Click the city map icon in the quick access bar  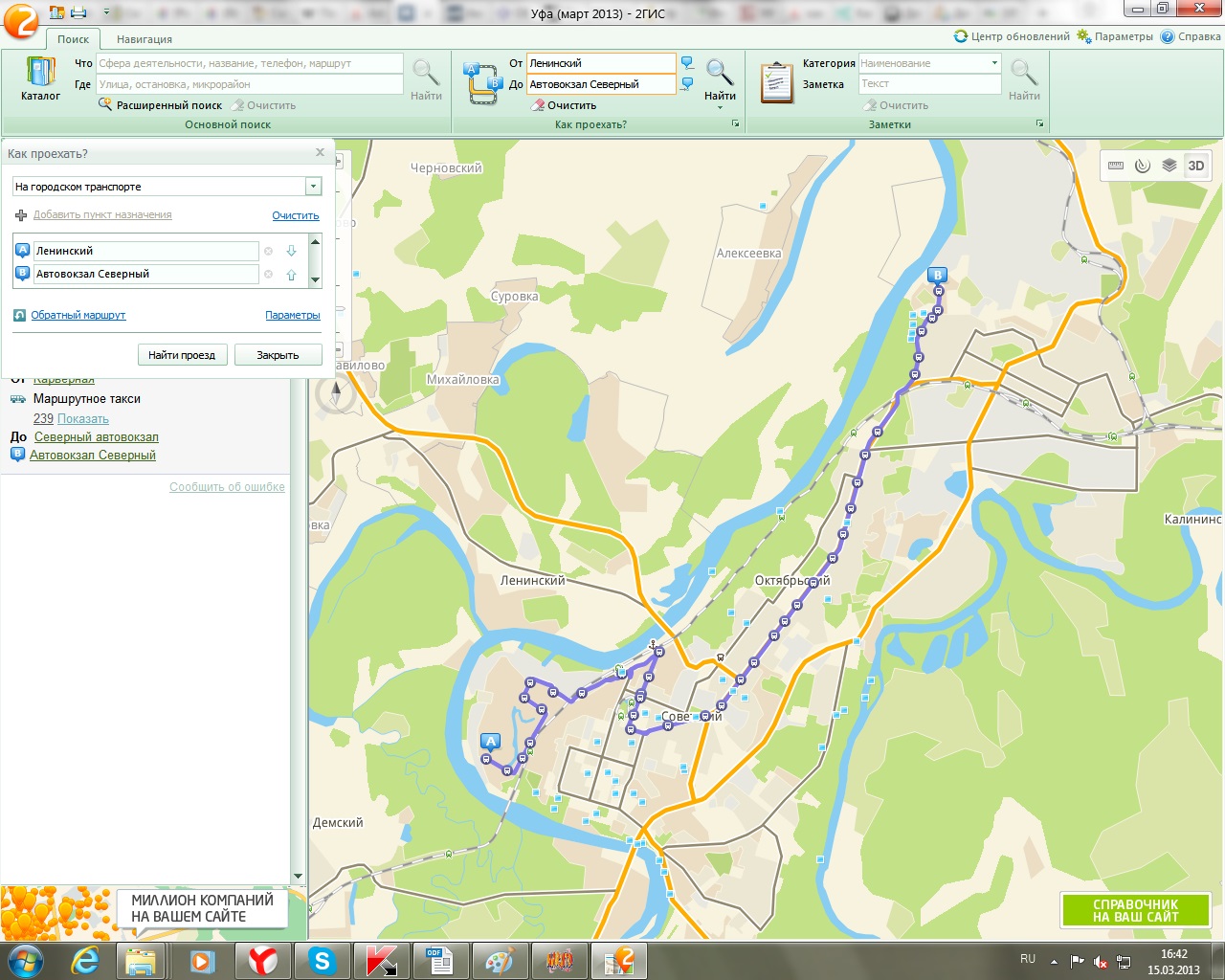click(56, 12)
